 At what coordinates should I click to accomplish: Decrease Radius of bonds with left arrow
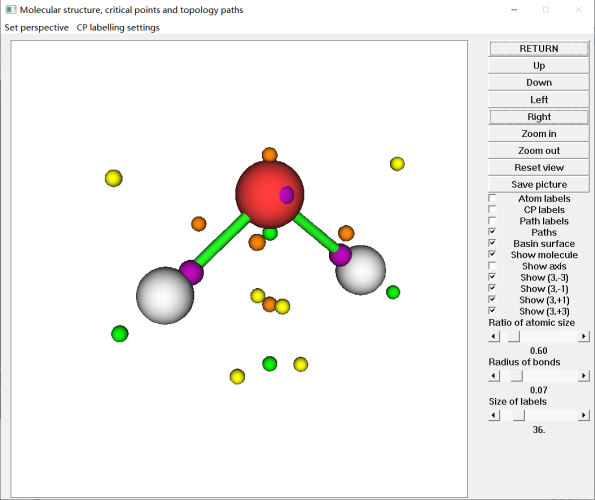tap(494, 376)
